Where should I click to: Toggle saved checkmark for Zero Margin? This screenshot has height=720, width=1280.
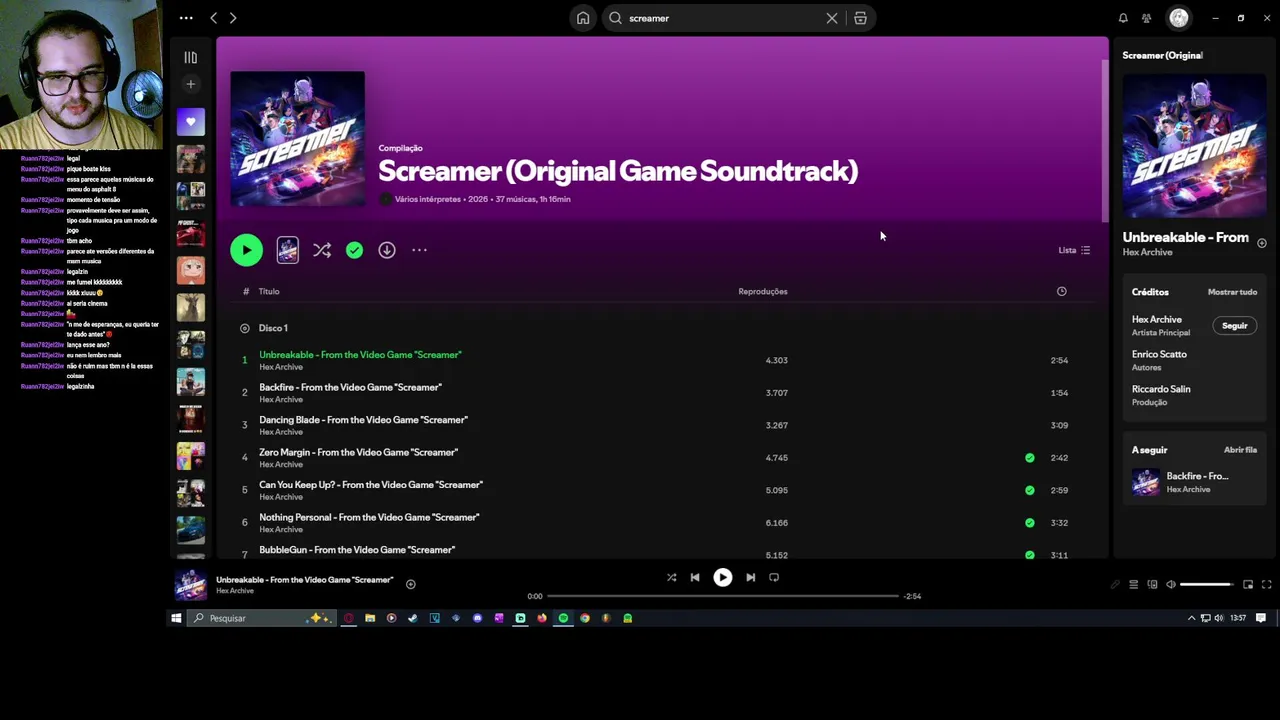(1030, 458)
